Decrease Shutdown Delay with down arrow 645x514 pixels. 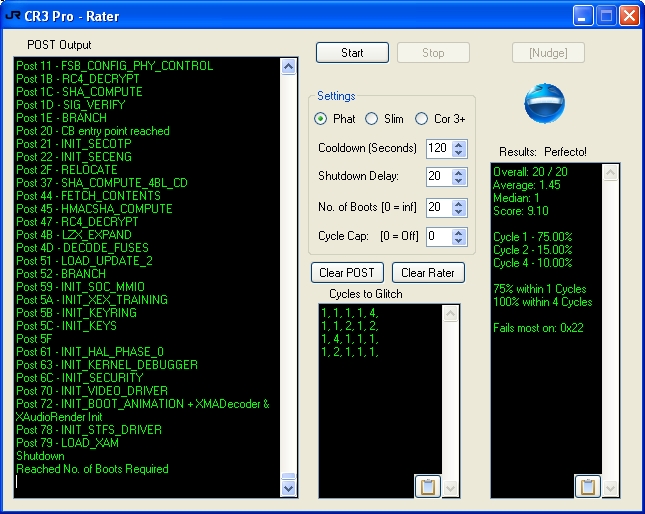[459, 181]
